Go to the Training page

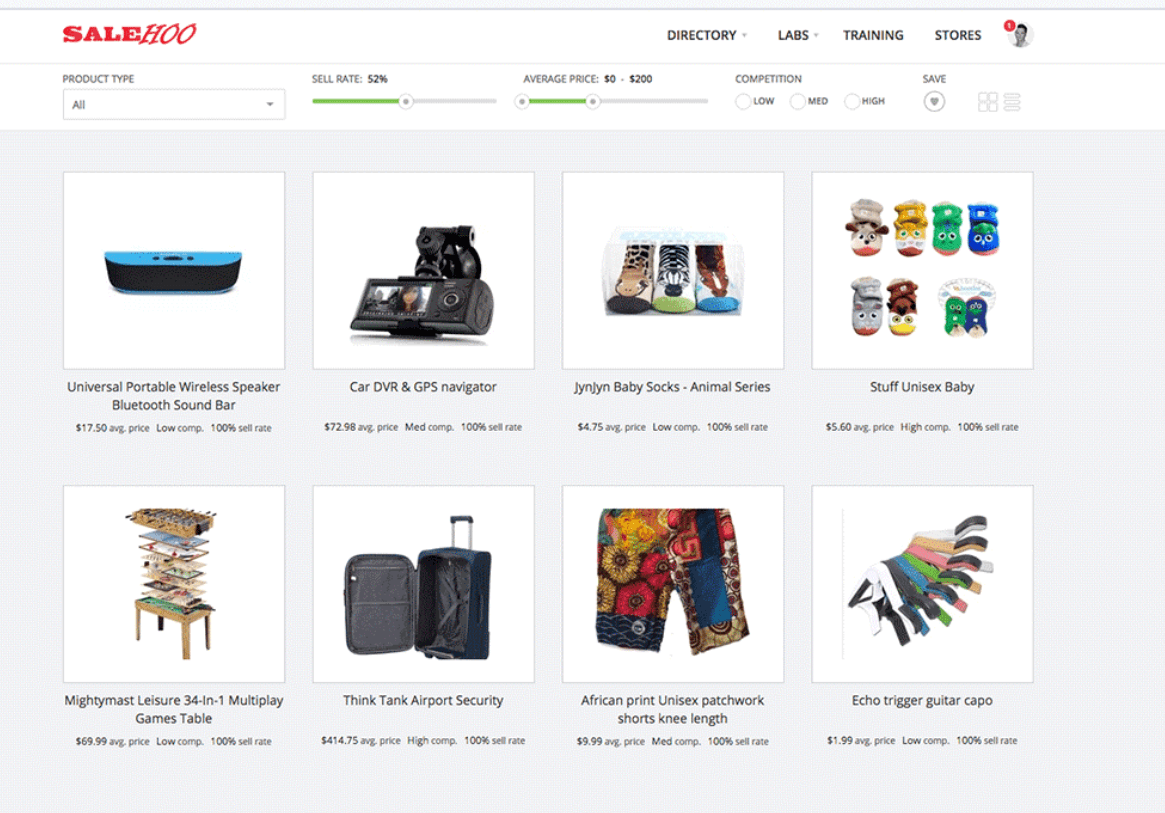coord(873,35)
